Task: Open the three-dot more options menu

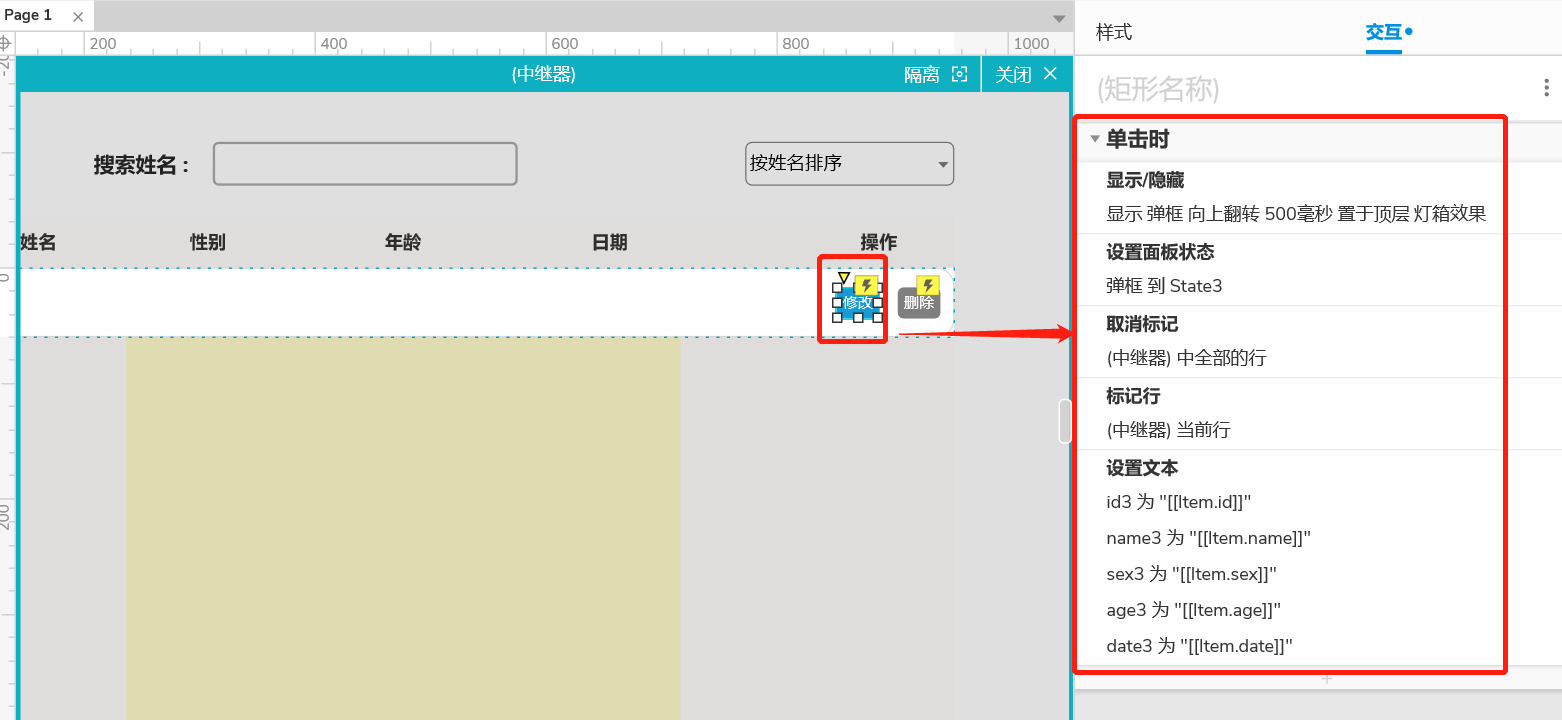Action: tap(1547, 88)
